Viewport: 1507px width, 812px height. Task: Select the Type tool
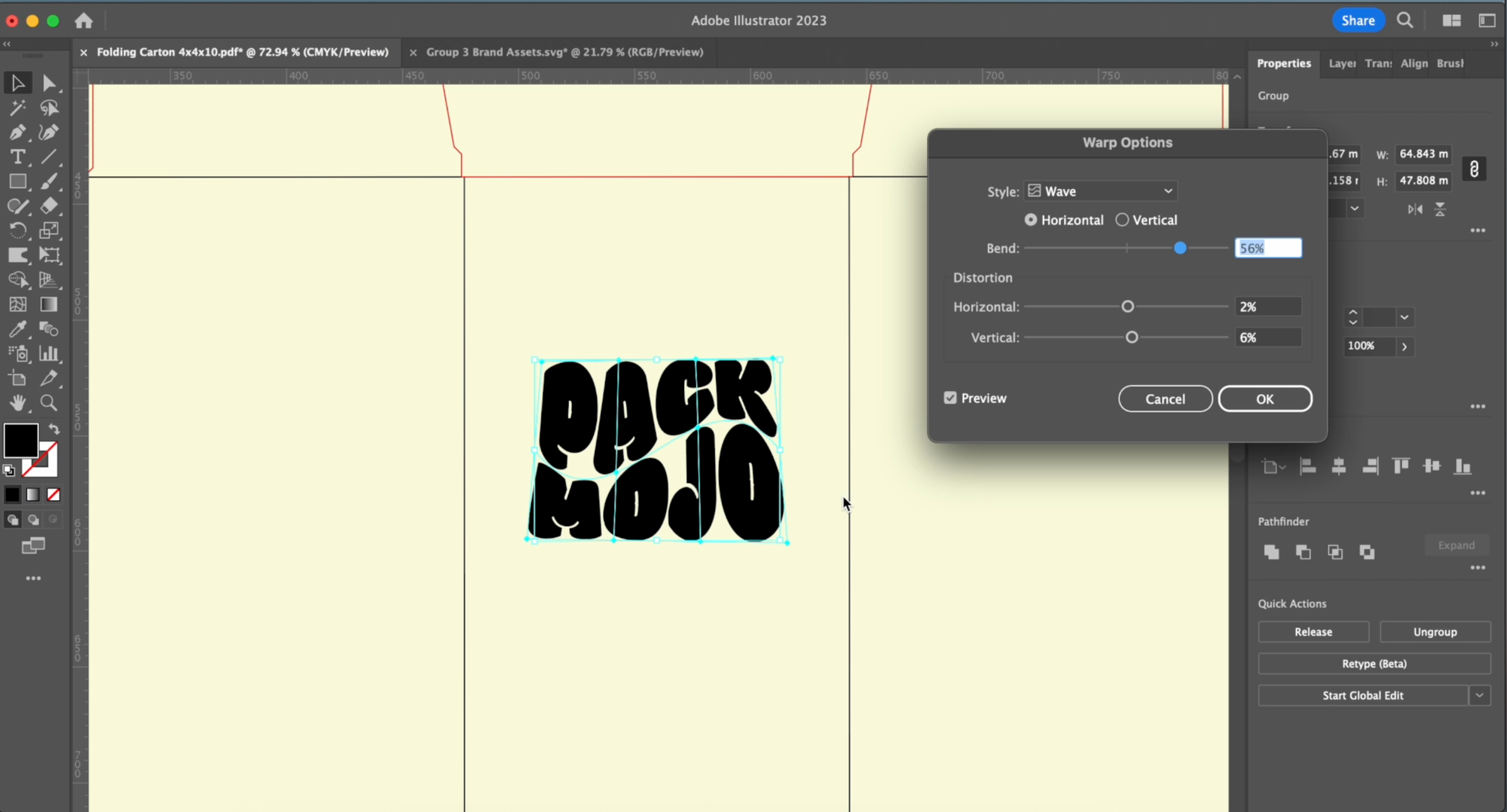(17, 157)
